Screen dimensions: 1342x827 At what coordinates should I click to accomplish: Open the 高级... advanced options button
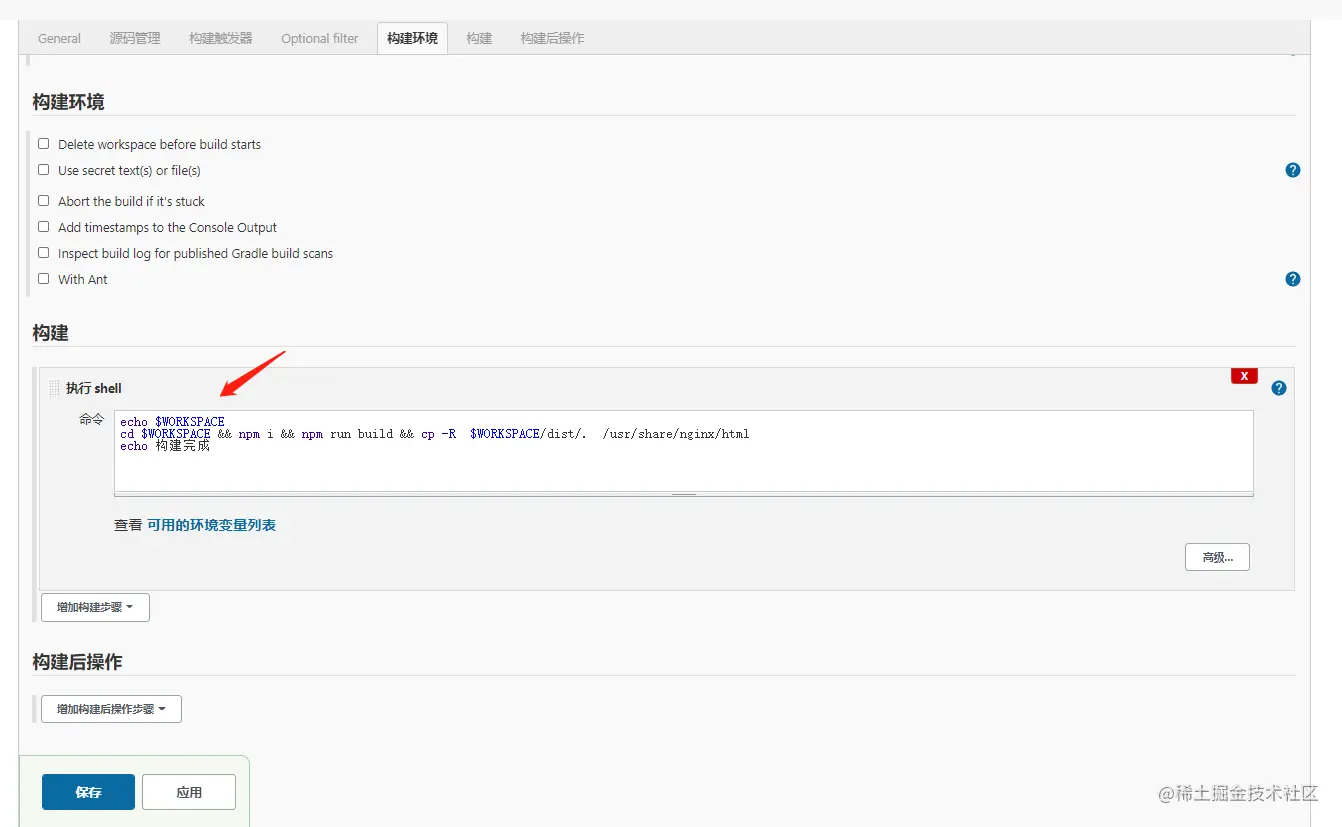tap(1217, 557)
